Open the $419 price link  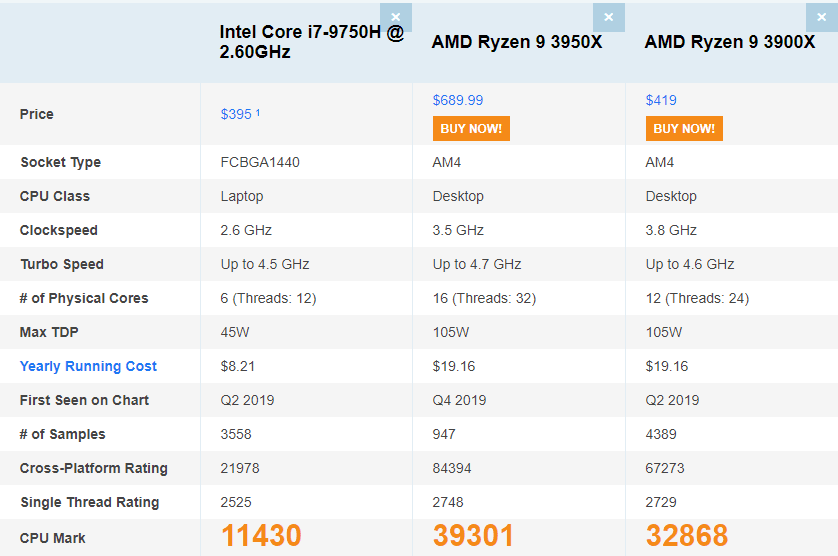[661, 101]
